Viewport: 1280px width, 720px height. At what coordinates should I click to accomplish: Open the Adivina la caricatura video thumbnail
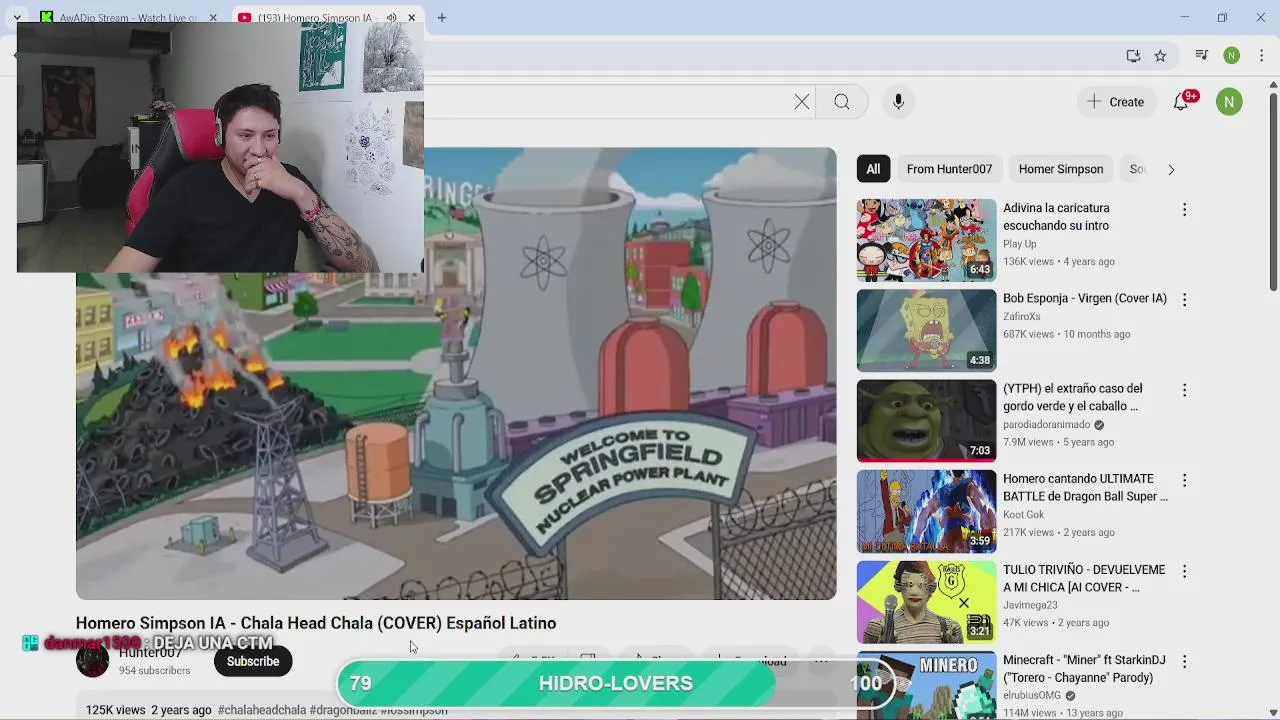(x=926, y=240)
